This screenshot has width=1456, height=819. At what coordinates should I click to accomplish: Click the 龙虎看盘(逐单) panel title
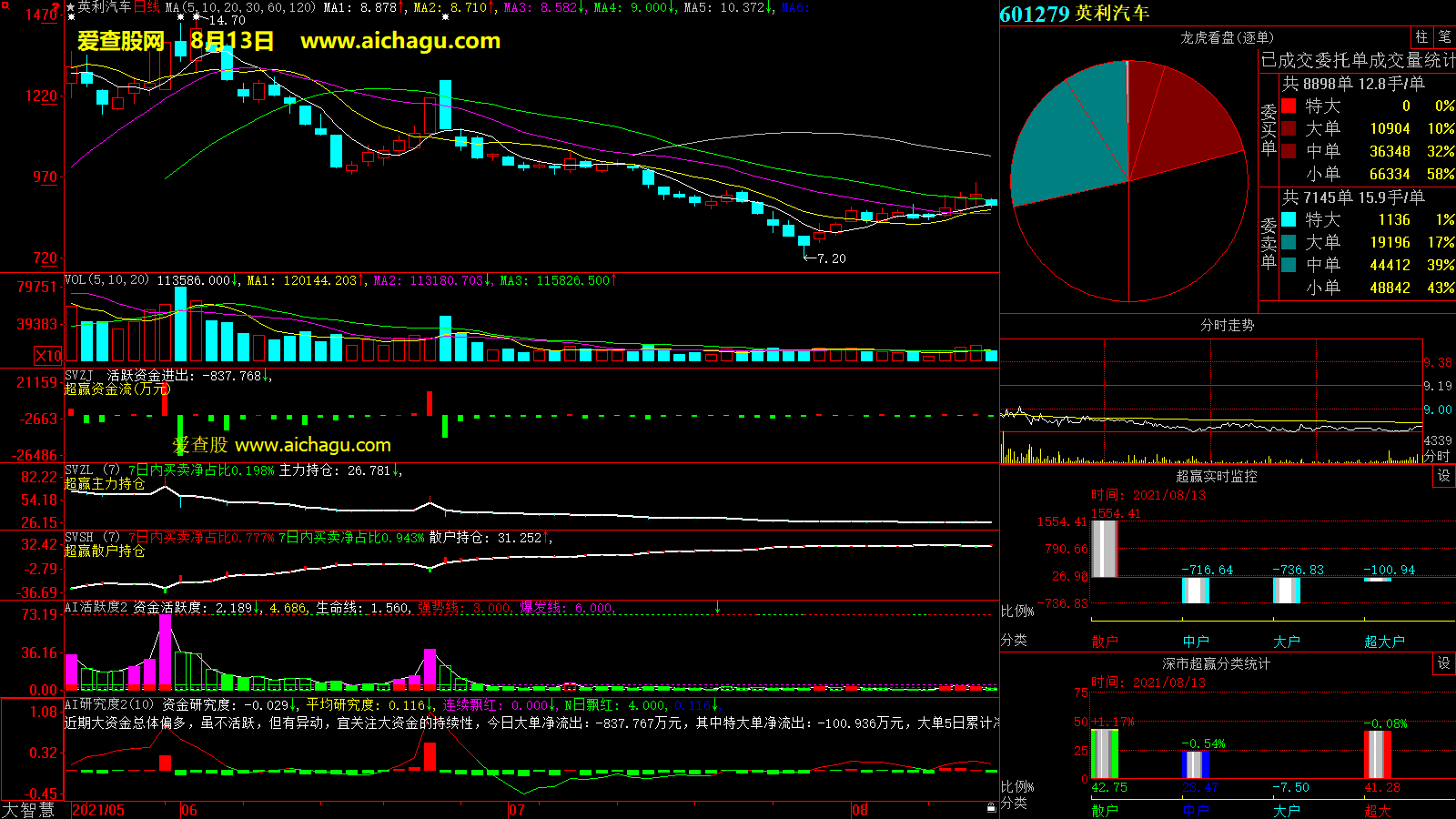1227,37
